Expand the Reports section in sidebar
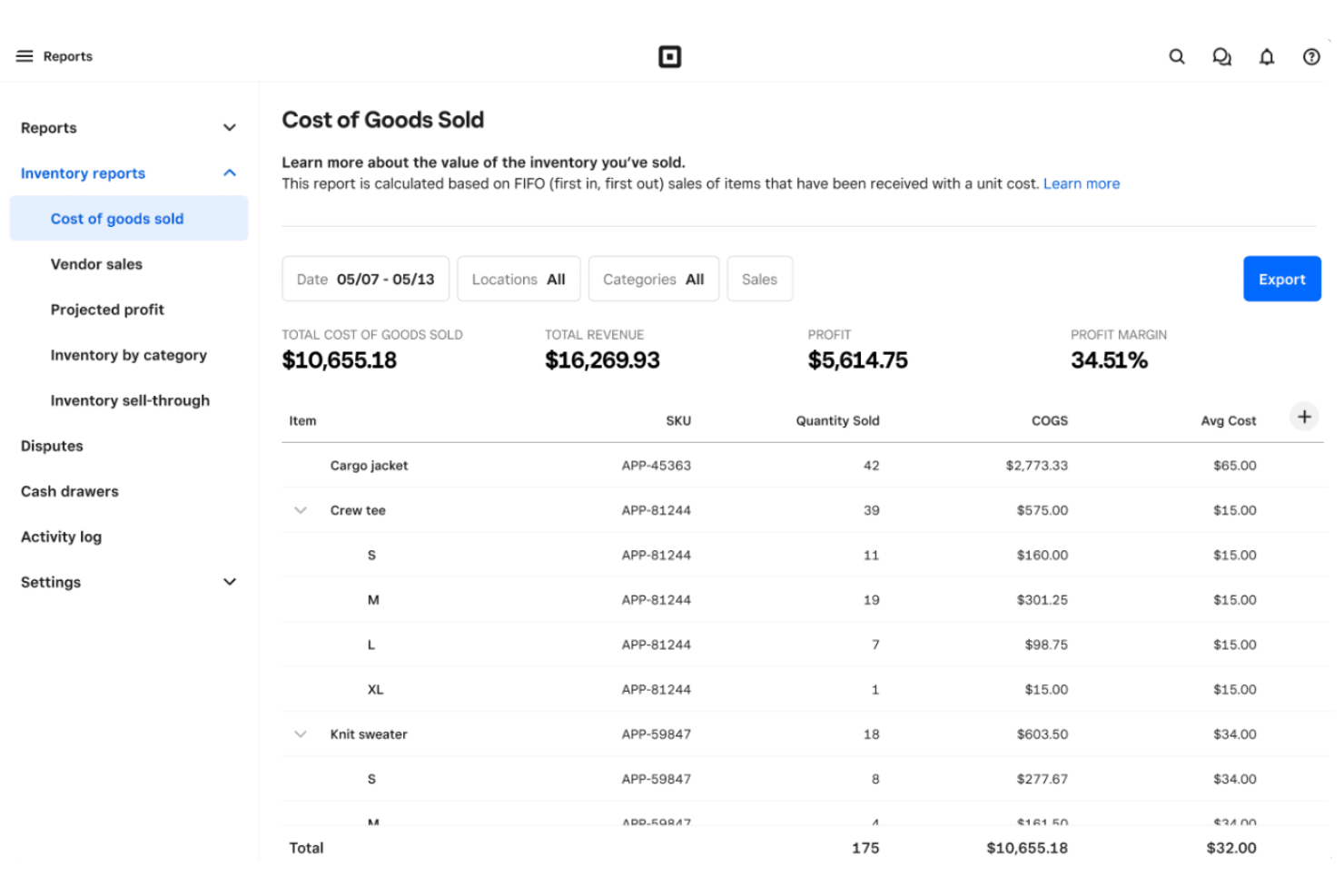This screenshot has width=1344, height=896. [229, 127]
